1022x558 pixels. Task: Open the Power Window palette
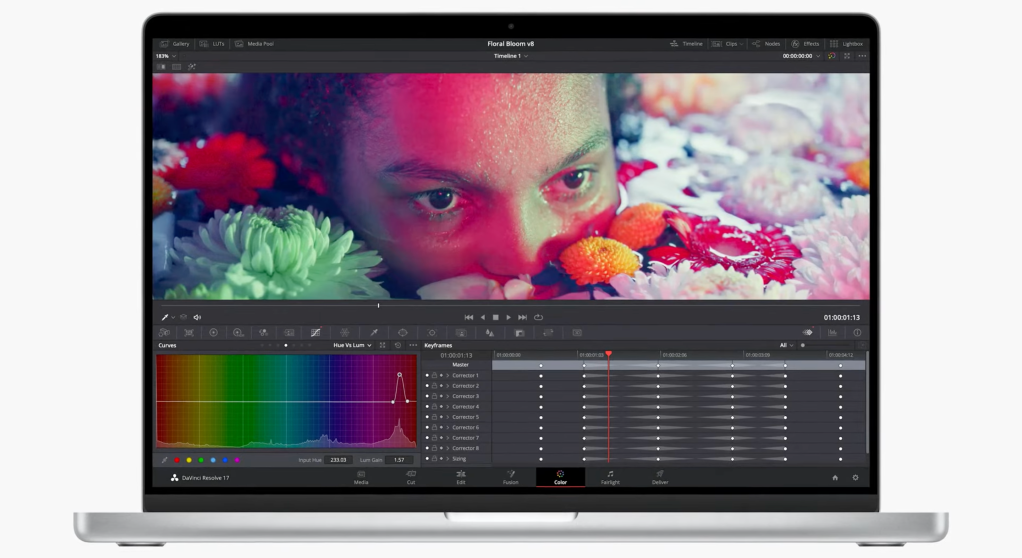tap(402, 332)
